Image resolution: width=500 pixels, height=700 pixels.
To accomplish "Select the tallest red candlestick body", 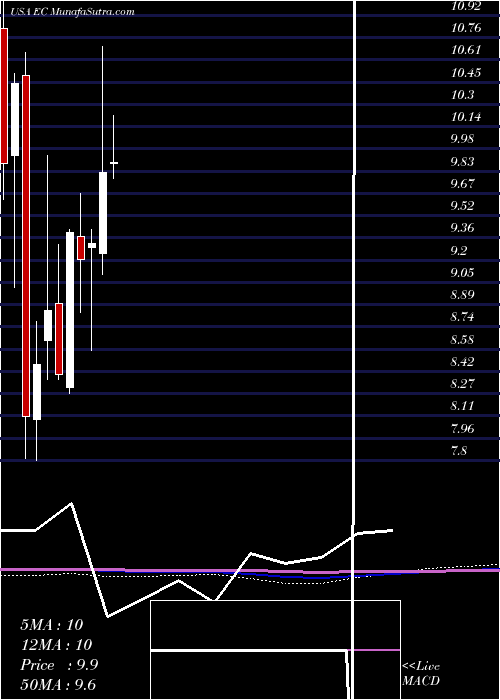I will (x=26, y=246).
